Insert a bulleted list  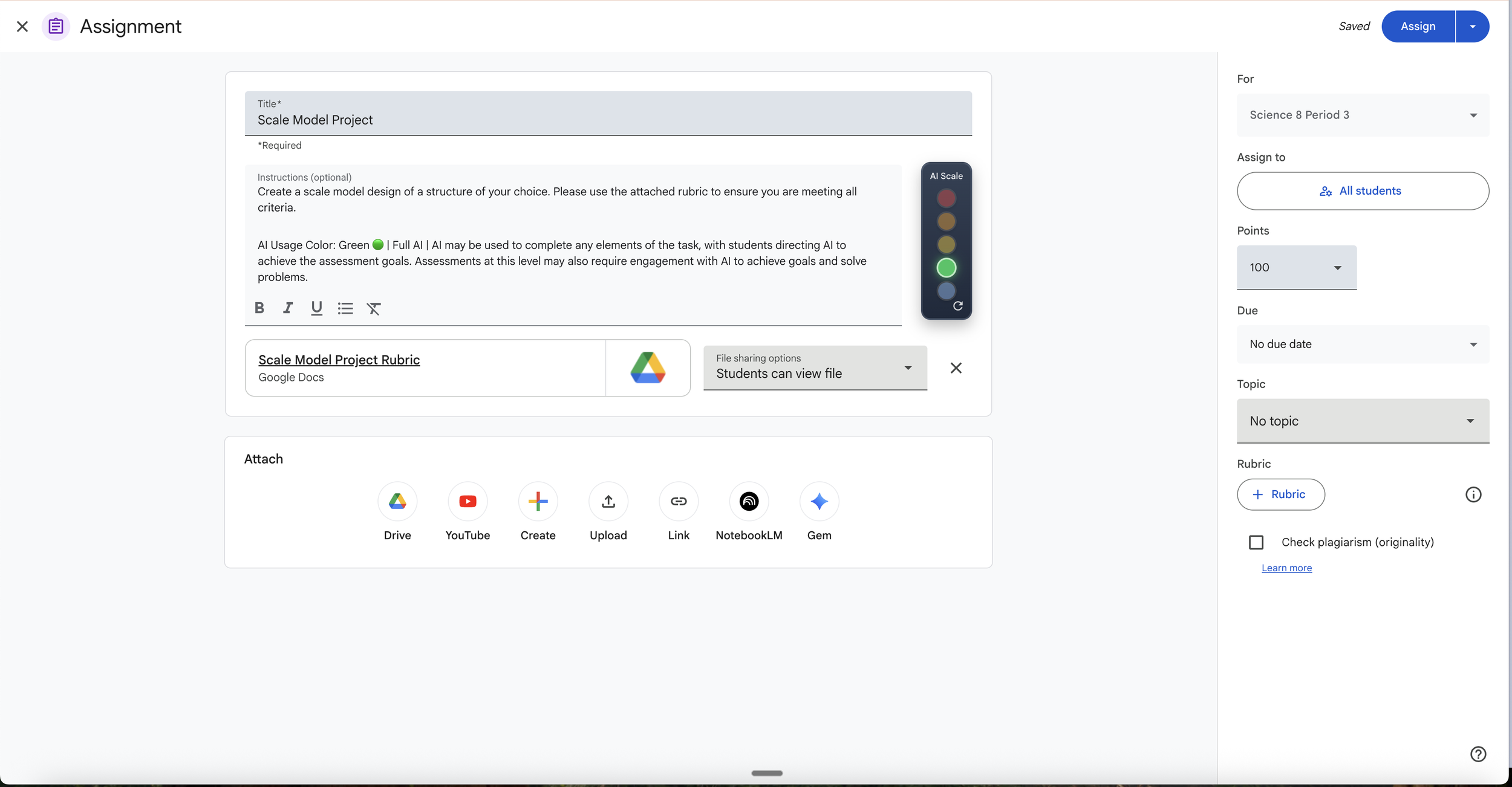(x=345, y=308)
